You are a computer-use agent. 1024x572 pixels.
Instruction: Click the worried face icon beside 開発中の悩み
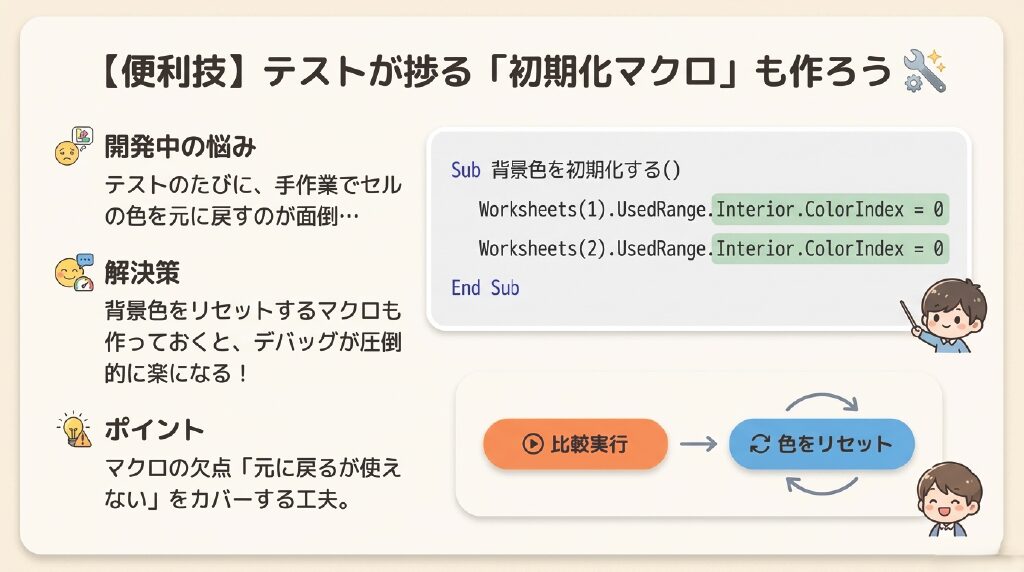(x=73, y=148)
